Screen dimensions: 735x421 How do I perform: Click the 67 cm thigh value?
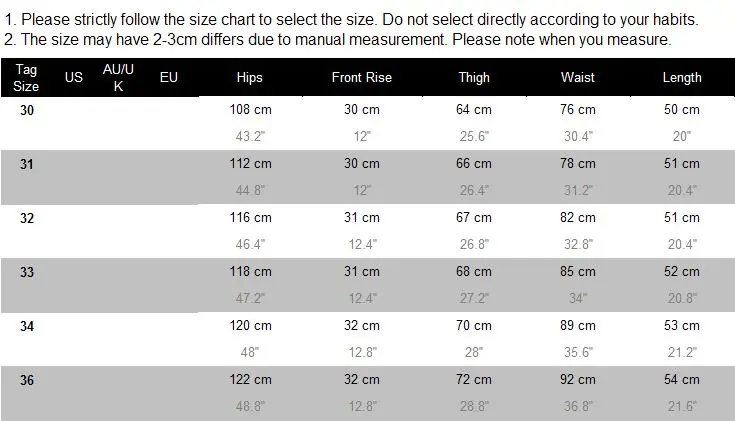[474, 217]
